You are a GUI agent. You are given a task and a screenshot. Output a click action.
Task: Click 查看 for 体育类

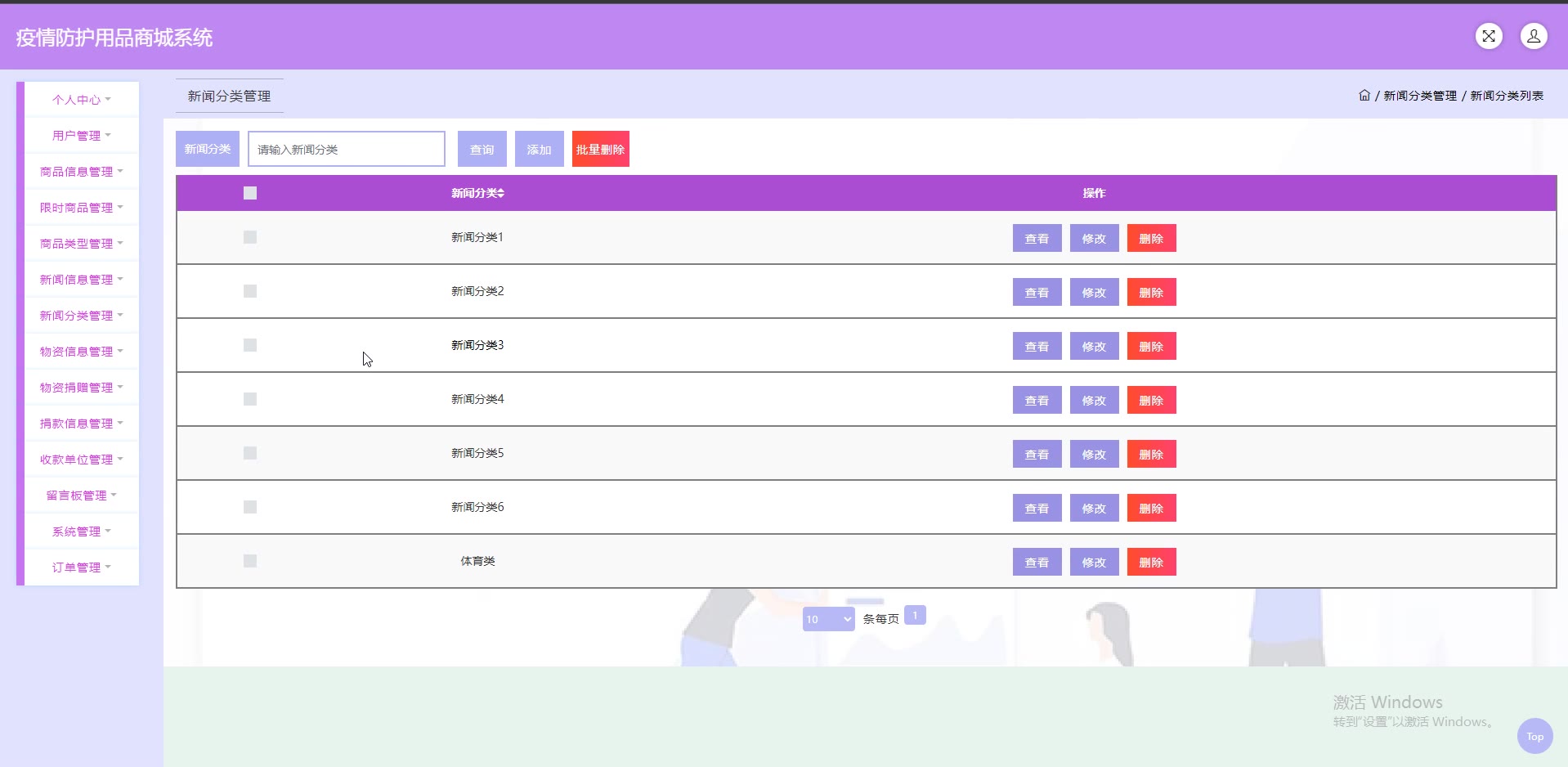(1037, 562)
